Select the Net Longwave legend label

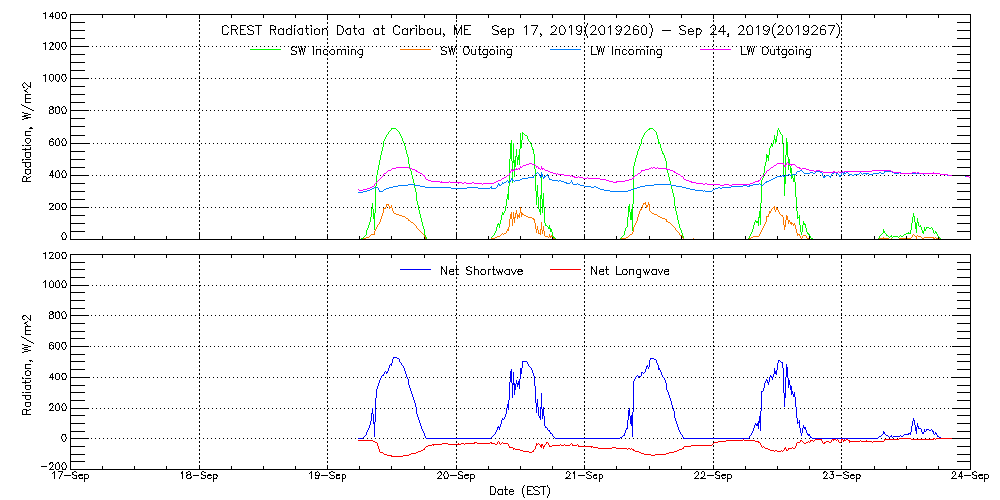tap(630, 270)
